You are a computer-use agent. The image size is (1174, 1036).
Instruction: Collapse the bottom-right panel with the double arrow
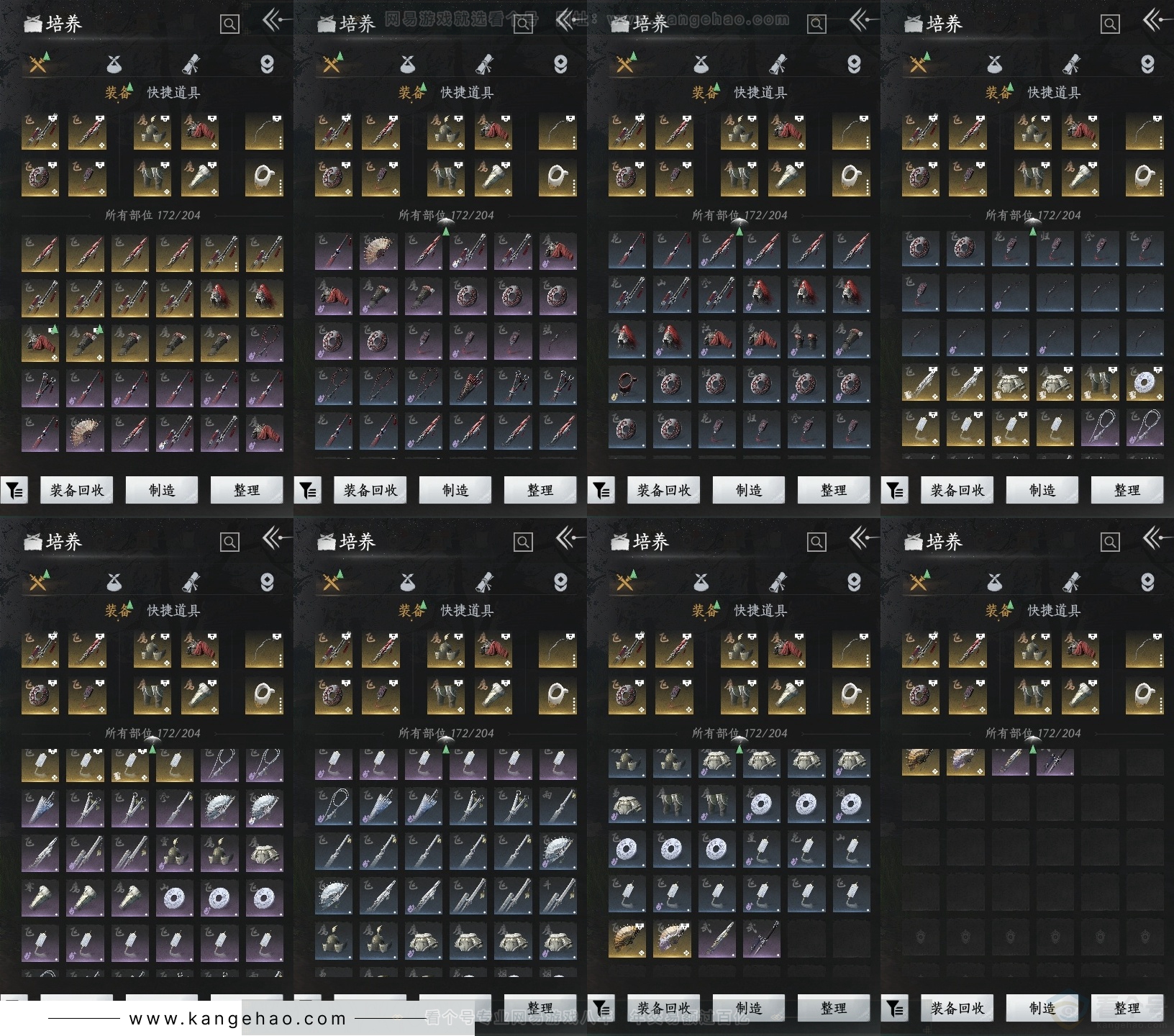(x=1156, y=538)
